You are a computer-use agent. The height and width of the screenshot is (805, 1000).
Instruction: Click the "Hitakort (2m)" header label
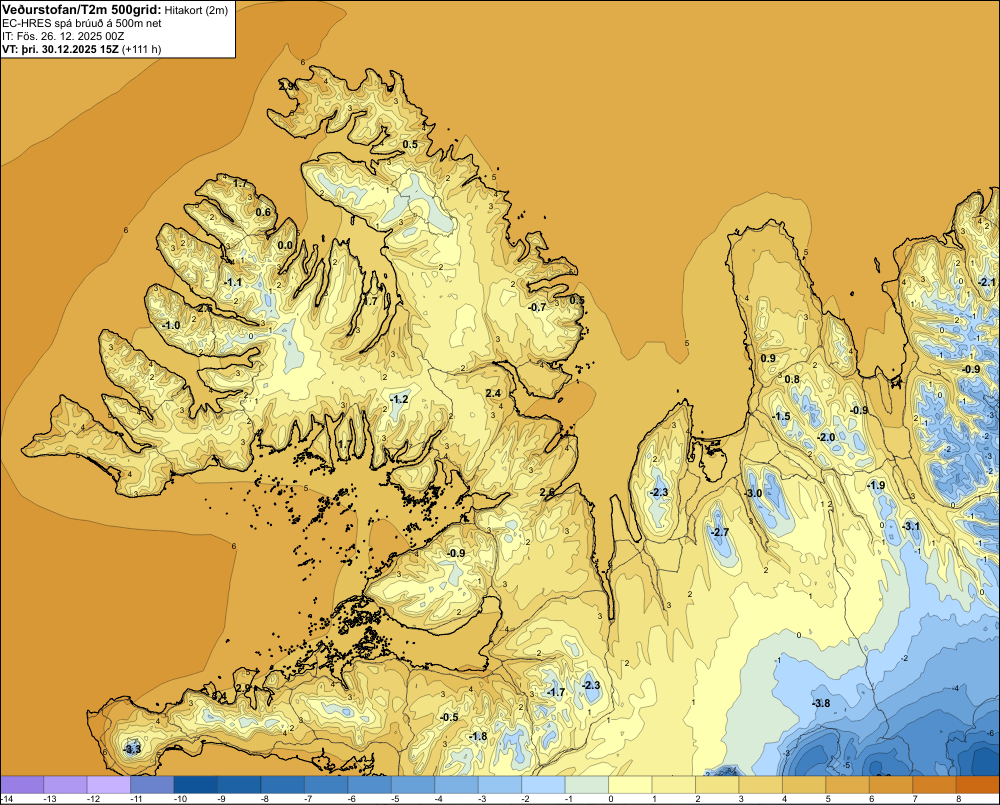pos(196,10)
